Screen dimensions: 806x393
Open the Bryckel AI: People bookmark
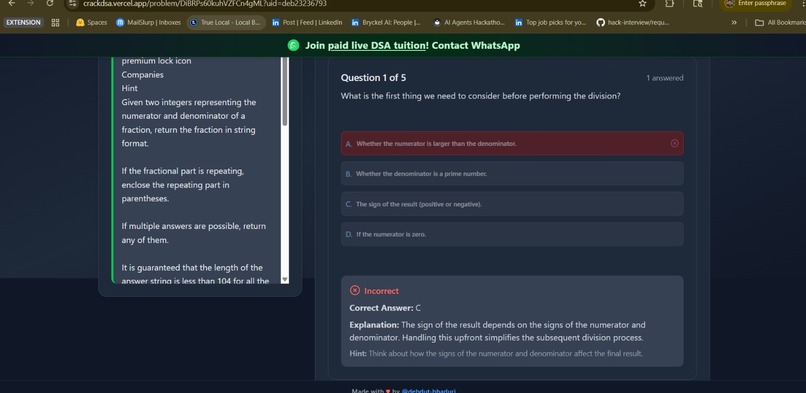386,23
